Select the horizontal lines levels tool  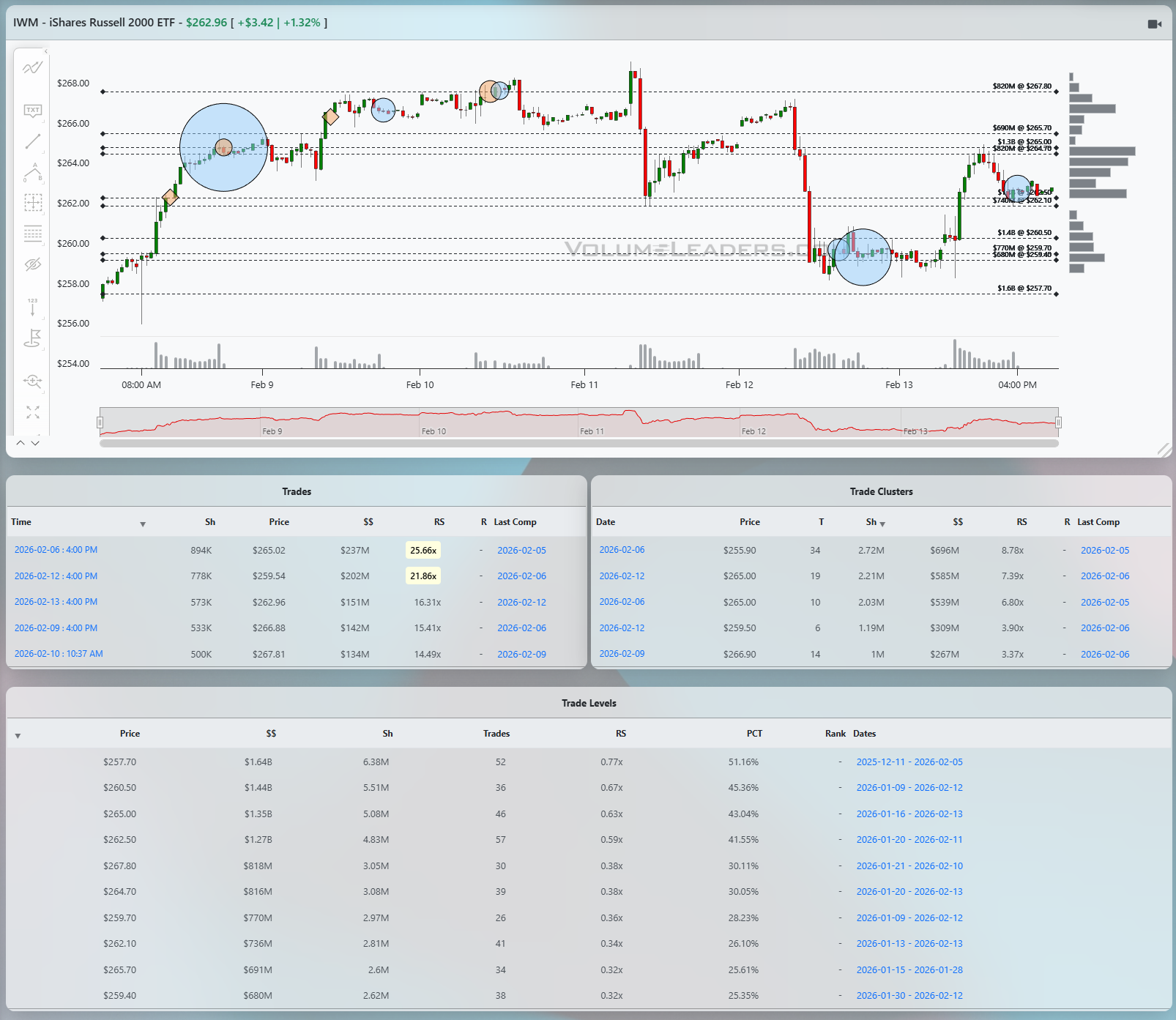click(x=32, y=234)
